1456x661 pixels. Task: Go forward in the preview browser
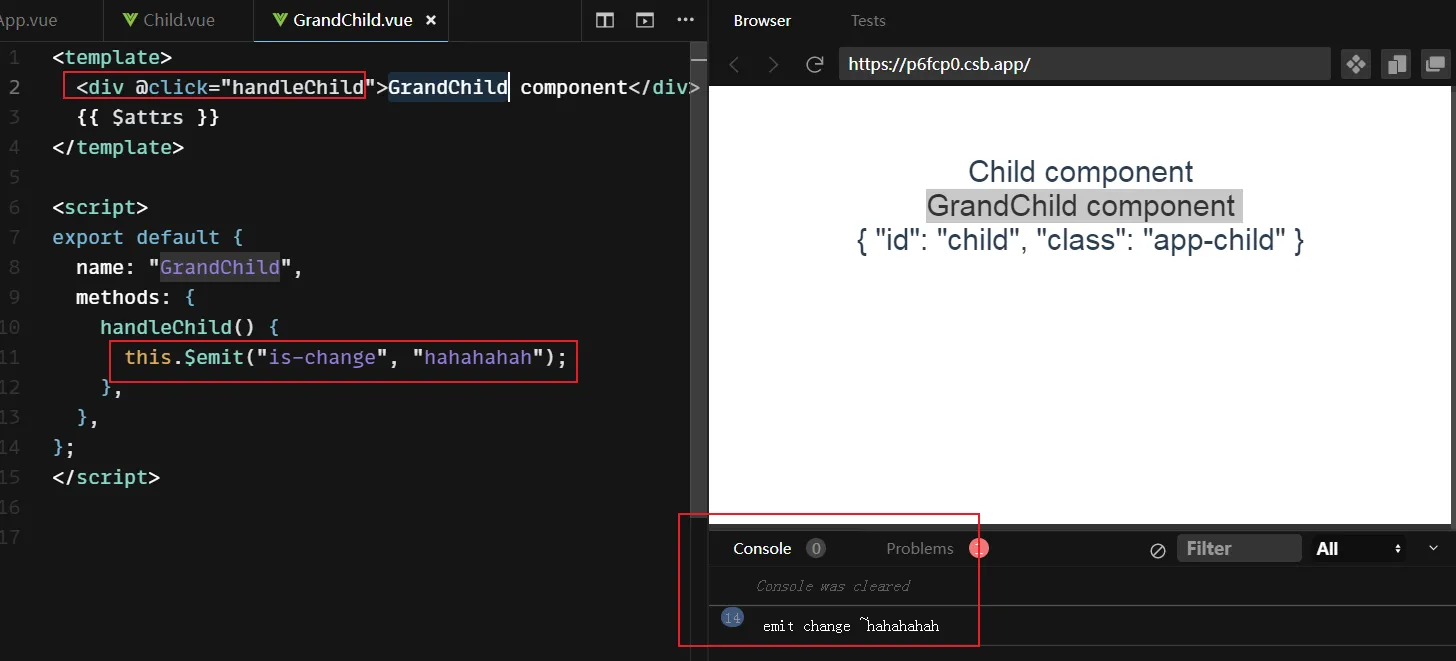click(x=773, y=65)
